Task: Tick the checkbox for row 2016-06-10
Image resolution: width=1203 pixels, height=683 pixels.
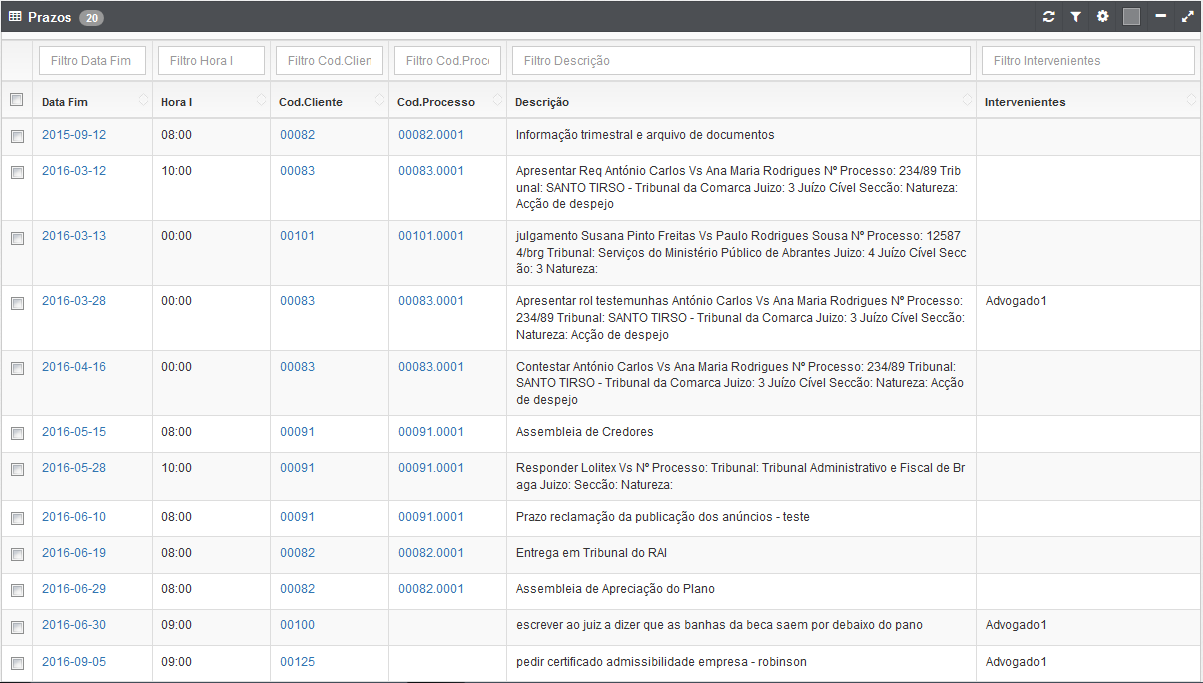Action: coord(17,518)
